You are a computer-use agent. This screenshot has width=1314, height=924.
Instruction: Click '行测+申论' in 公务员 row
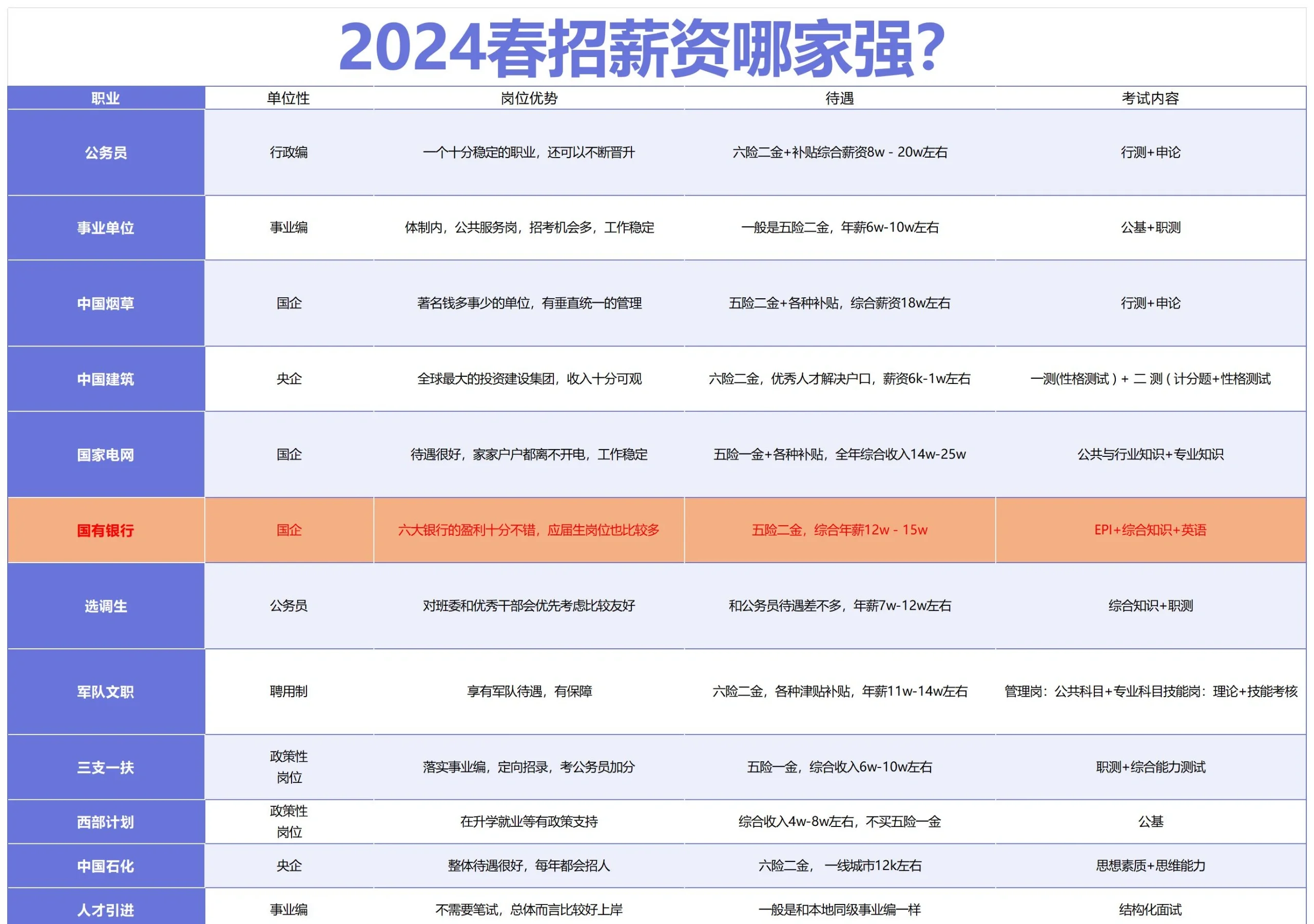tap(1150, 152)
